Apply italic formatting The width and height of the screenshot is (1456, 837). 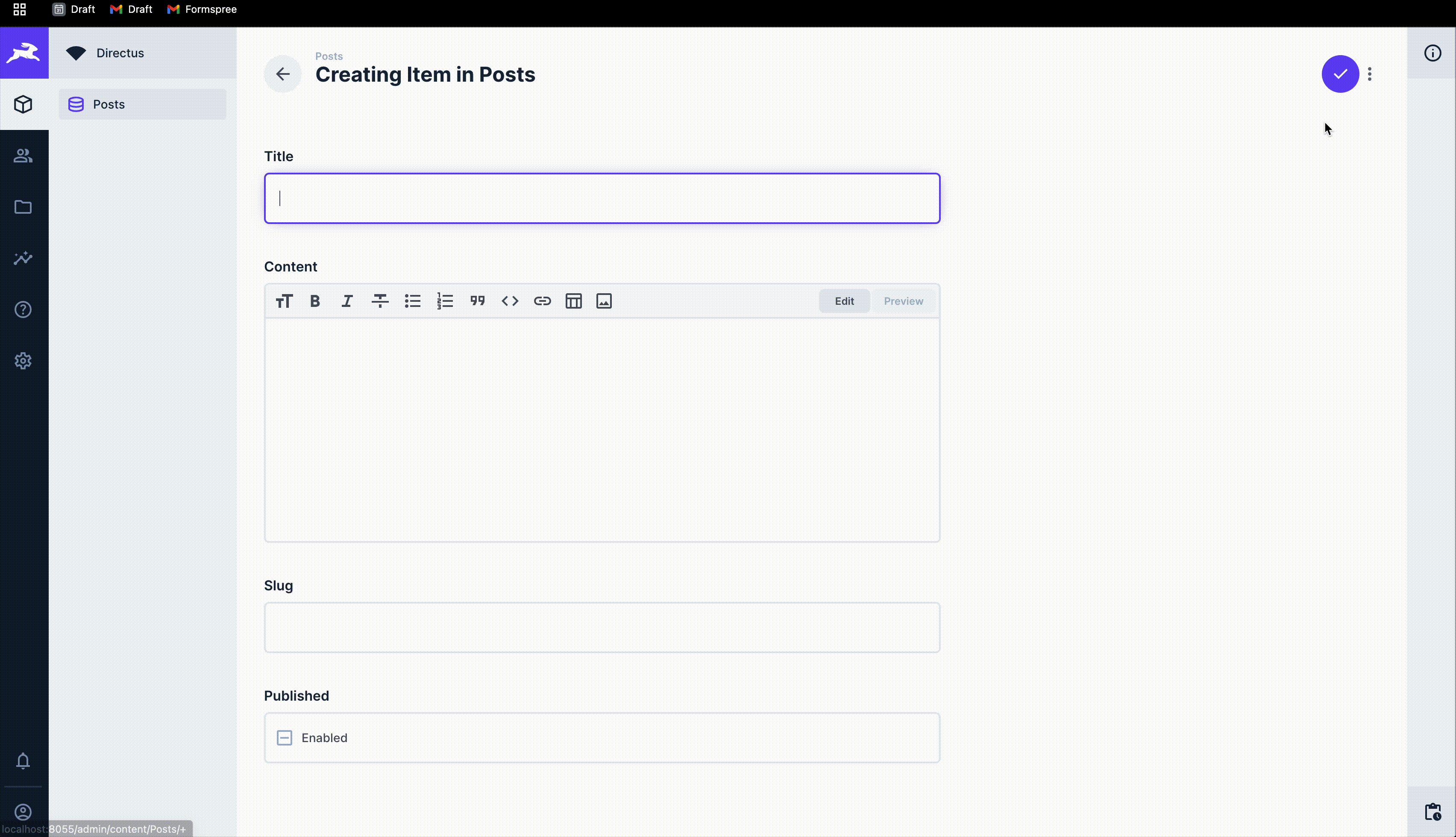(347, 301)
